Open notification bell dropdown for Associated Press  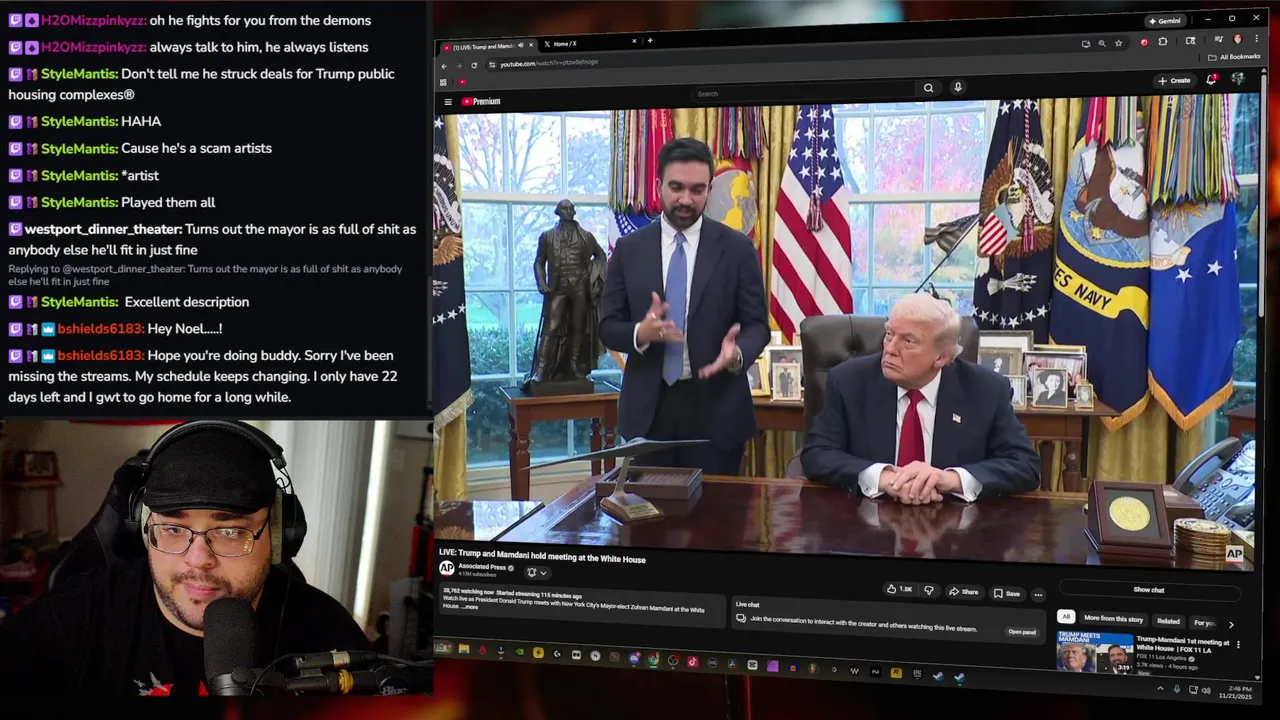(536, 572)
